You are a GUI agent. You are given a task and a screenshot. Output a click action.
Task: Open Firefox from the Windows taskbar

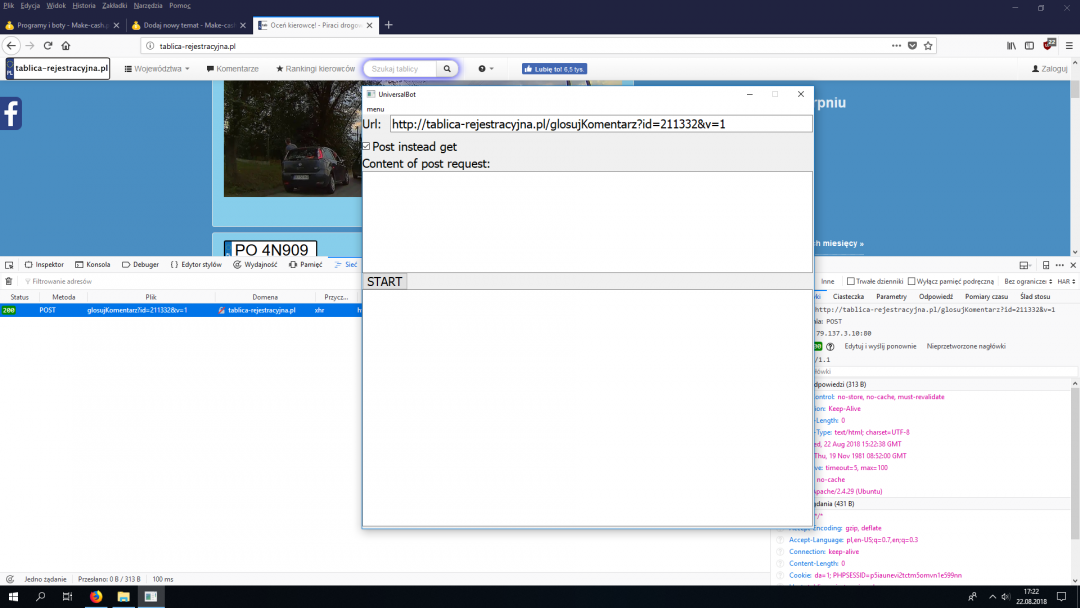pos(96,597)
